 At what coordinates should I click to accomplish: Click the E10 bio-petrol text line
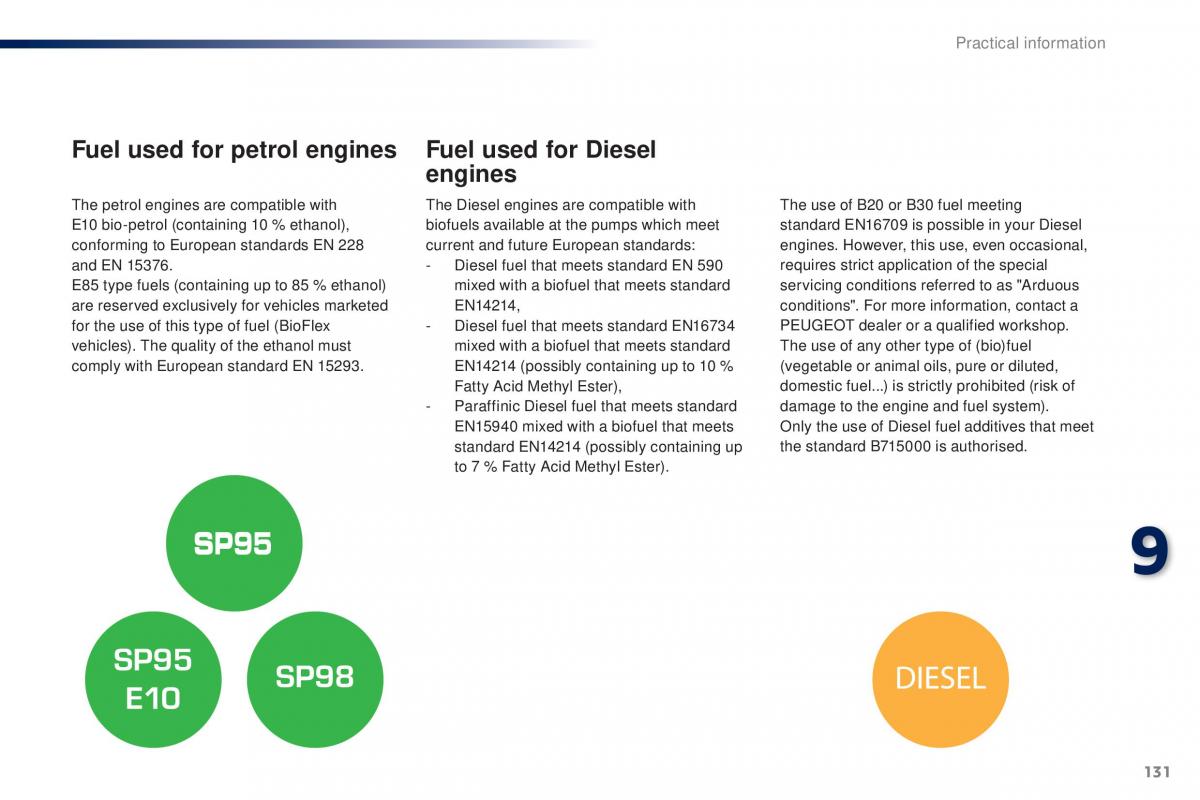(x=210, y=225)
